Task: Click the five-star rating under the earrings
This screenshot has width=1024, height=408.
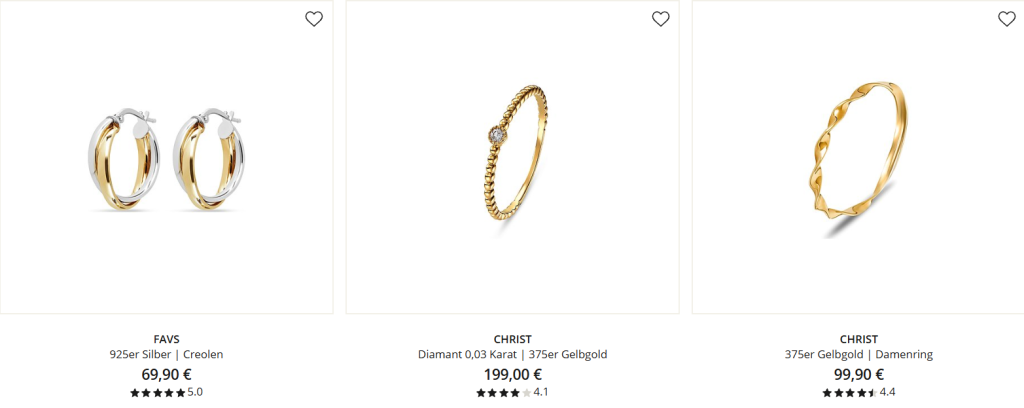Action: tap(157, 393)
